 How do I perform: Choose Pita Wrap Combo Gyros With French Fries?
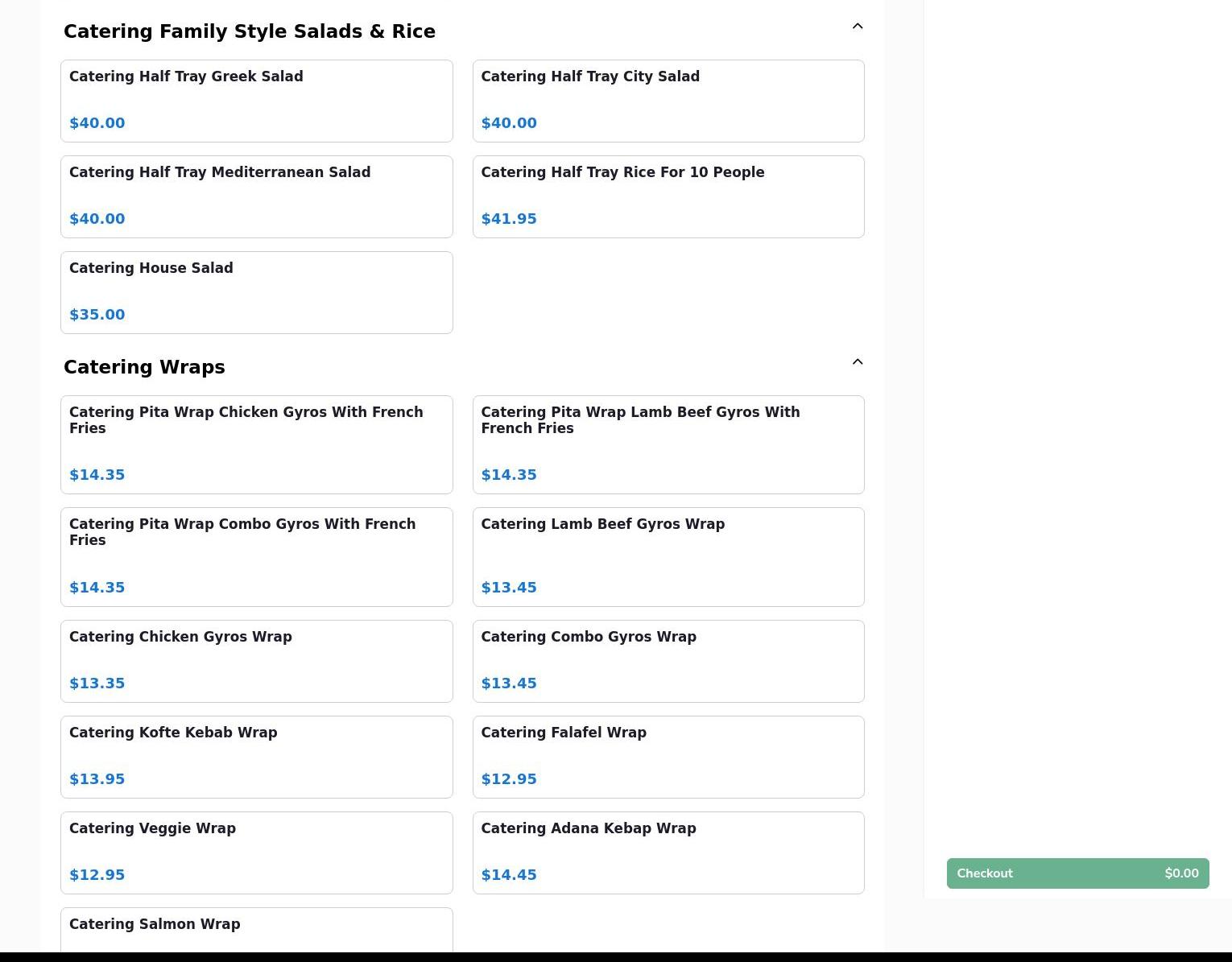[256, 556]
